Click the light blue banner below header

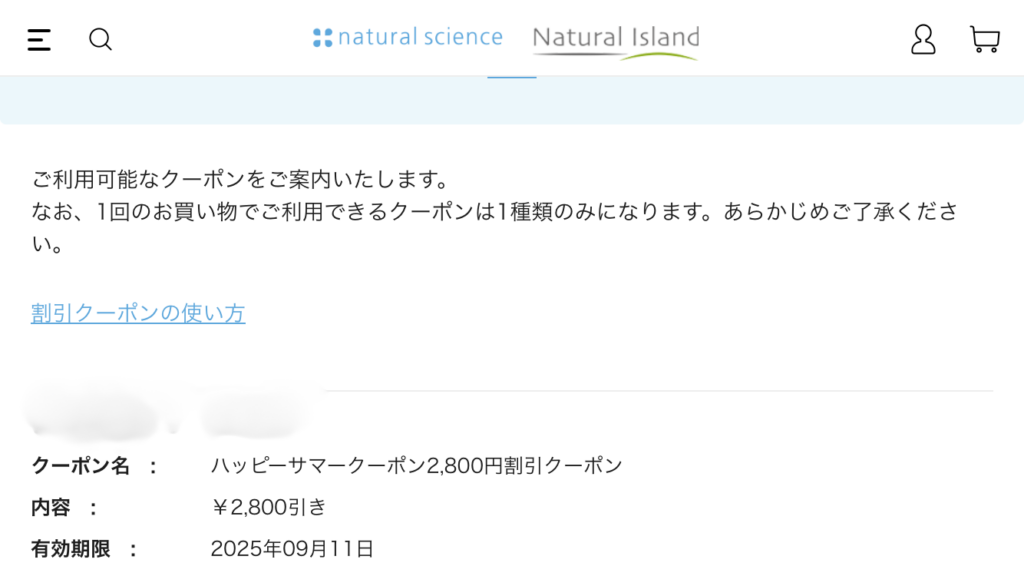pos(512,100)
